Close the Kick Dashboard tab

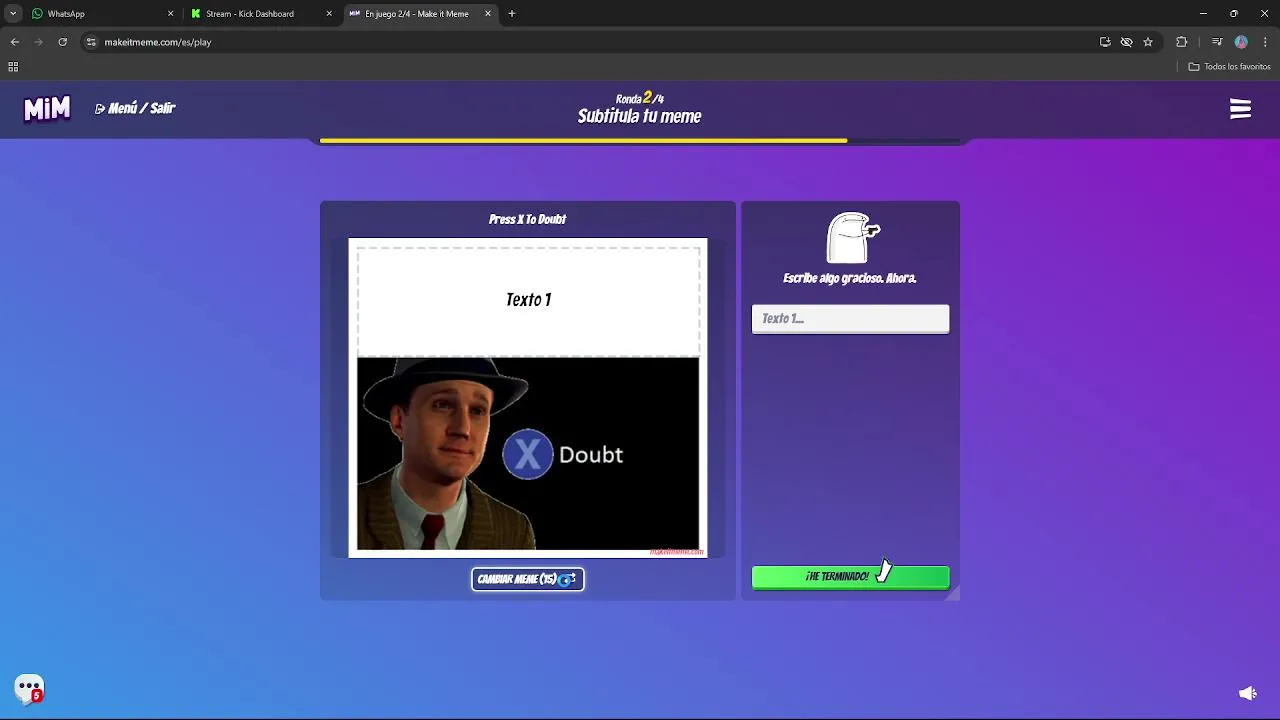pyautogui.click(x=329, y=14)
